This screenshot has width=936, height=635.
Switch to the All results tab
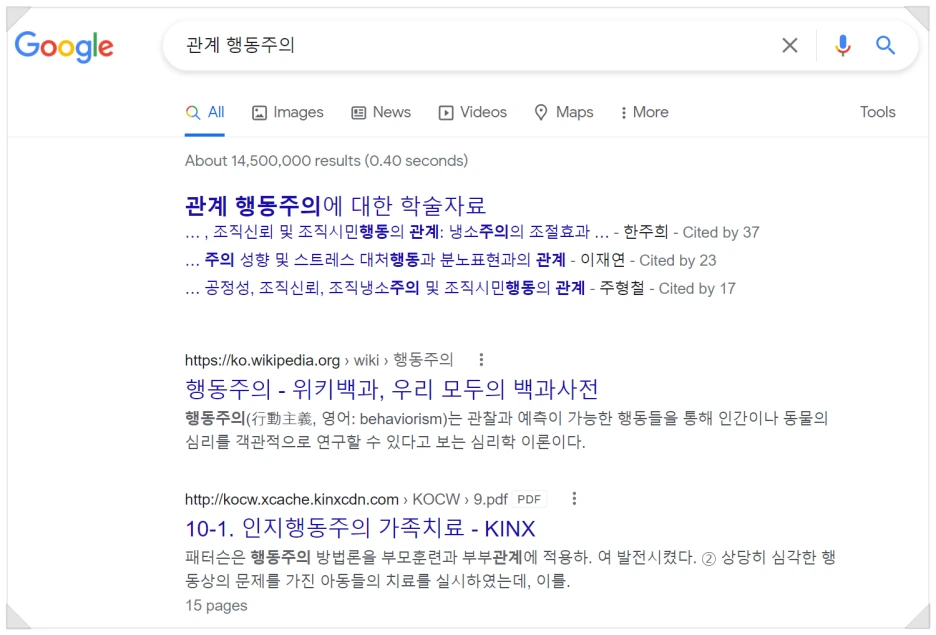[x=205, y=112]
